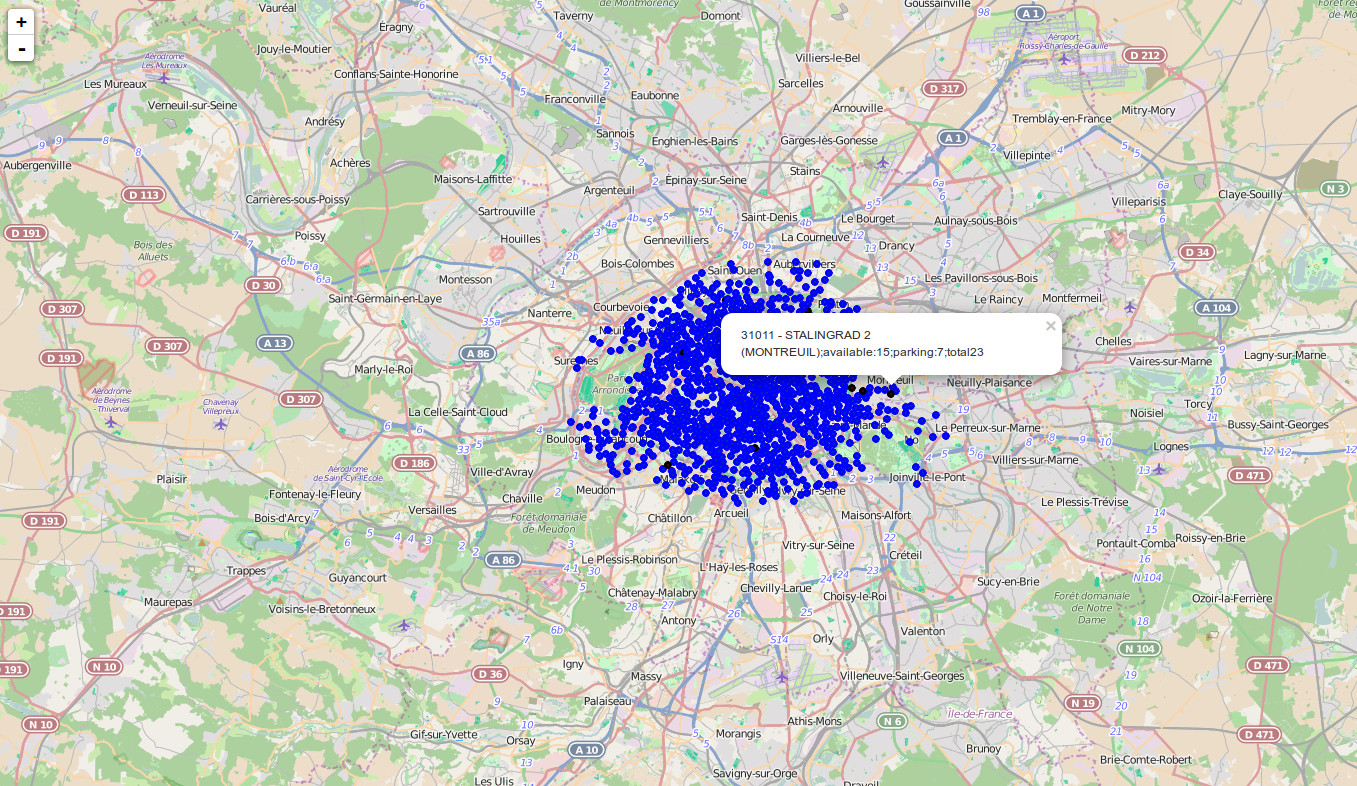Zoom in with the plus button
The image size is (1357, 786).
click(21, 22)
